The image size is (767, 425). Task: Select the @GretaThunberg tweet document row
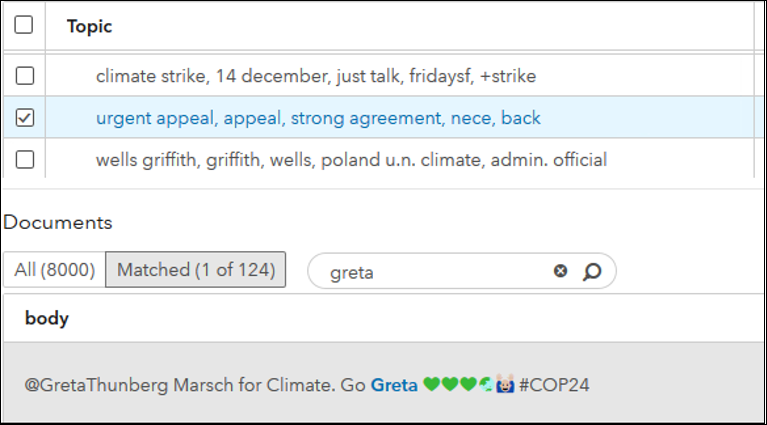650,384
